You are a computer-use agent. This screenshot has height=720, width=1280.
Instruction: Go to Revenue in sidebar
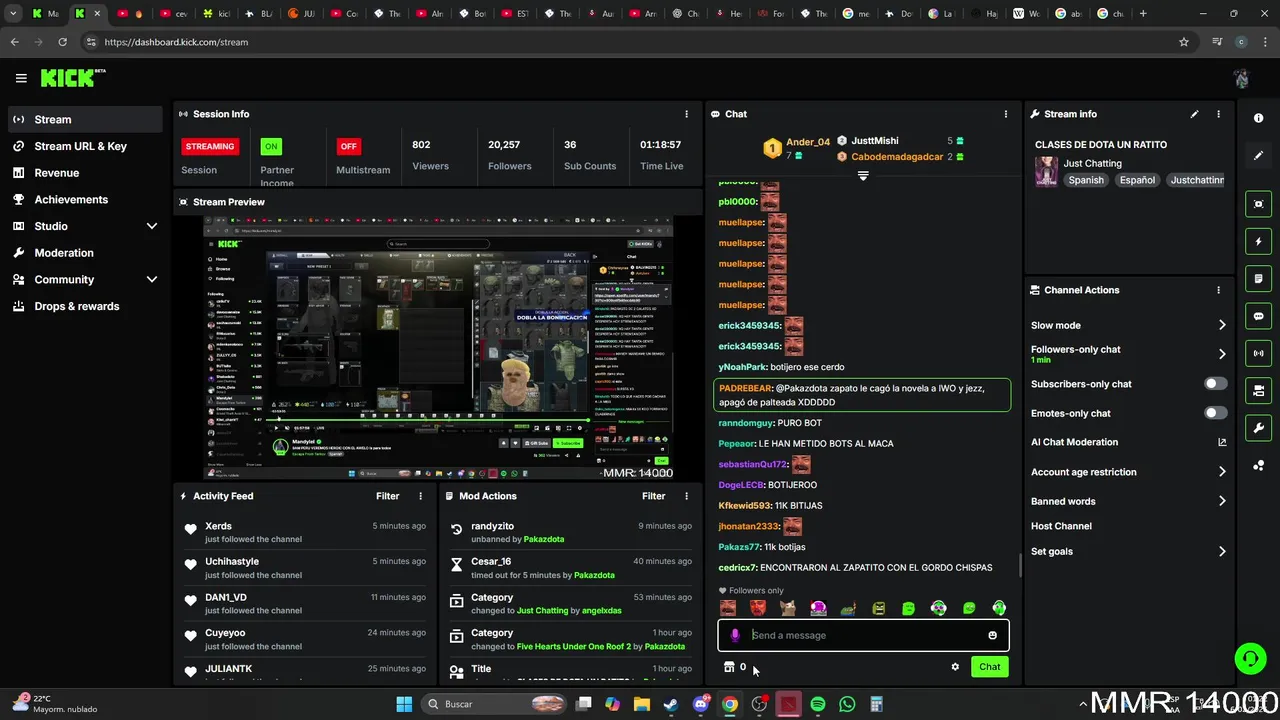pyautogui.click(x=86, y=173)
